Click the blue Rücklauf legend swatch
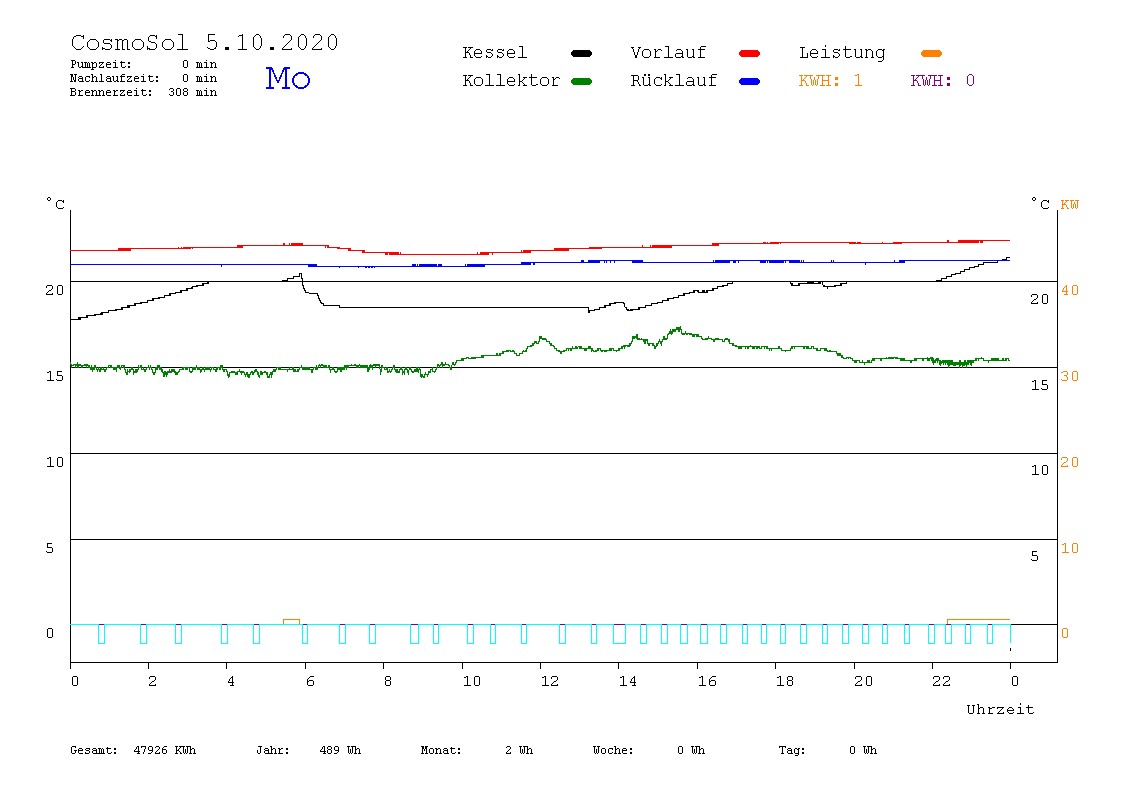This screenshot has height=812, width=1148. click(x=750, y=81)
